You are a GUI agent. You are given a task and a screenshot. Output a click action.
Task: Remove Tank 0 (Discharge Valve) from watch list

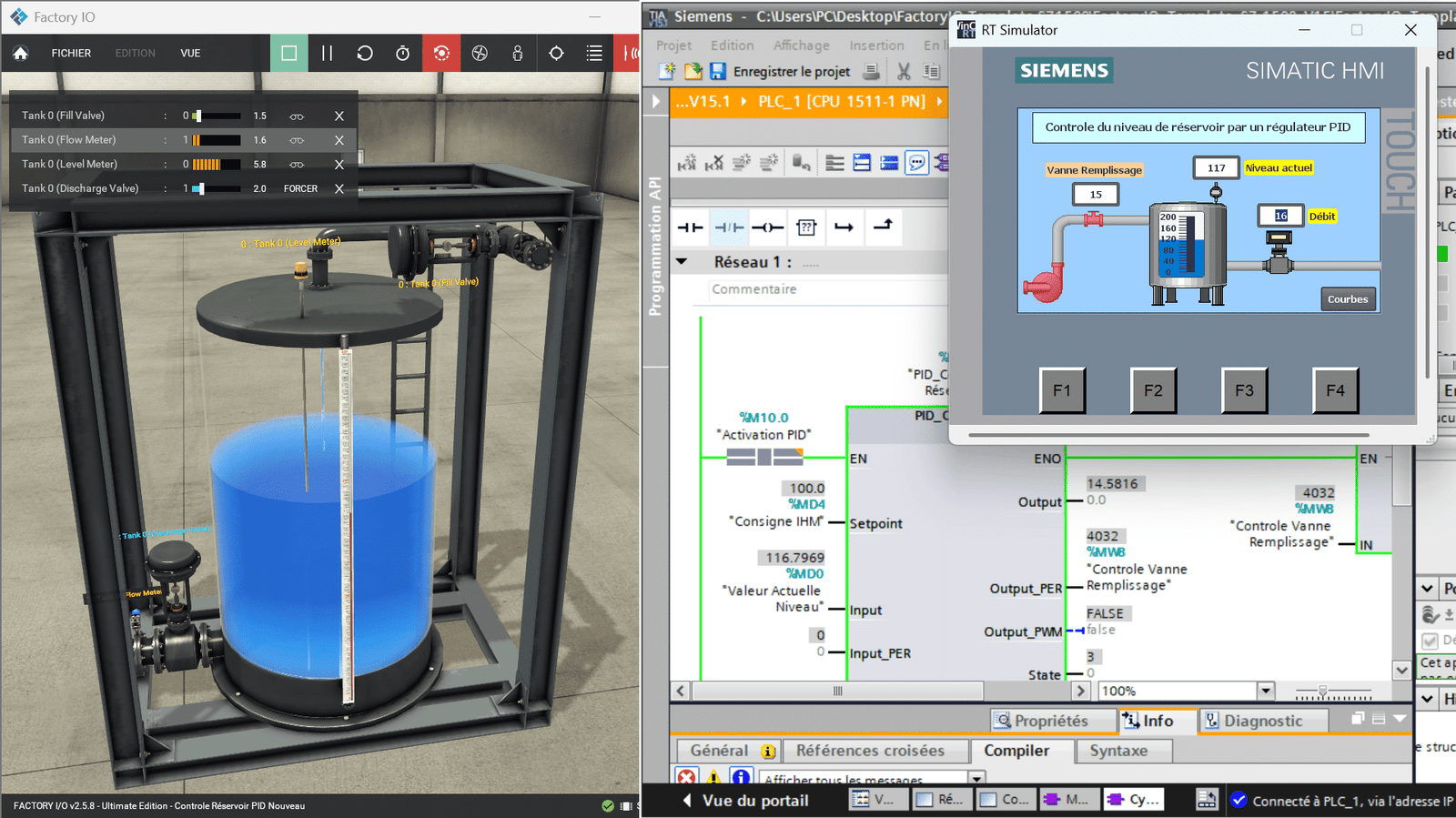[339, 188]
